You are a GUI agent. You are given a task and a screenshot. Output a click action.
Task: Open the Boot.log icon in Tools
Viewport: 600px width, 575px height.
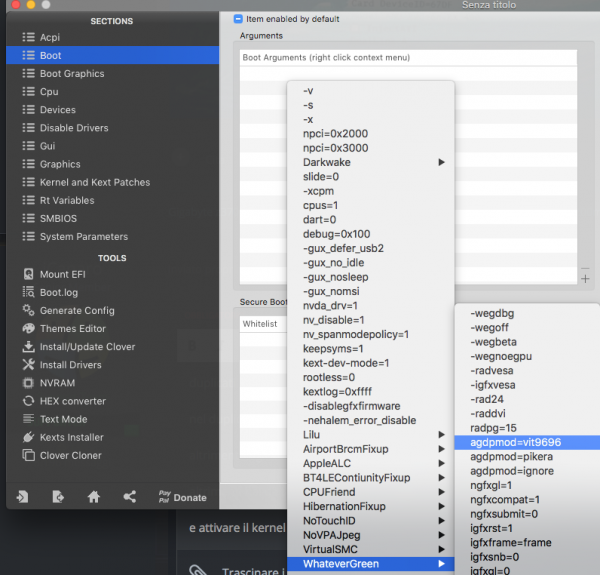click(28, 292)
